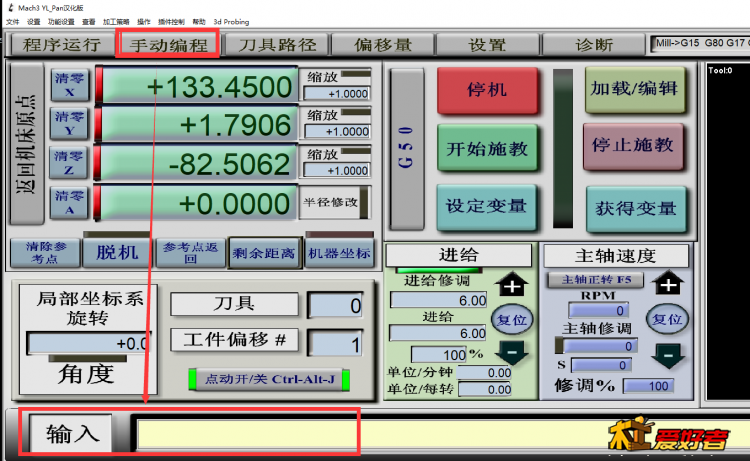Open the 加工策略 menu
The image size is (750, 461).
tap(116, 22)
